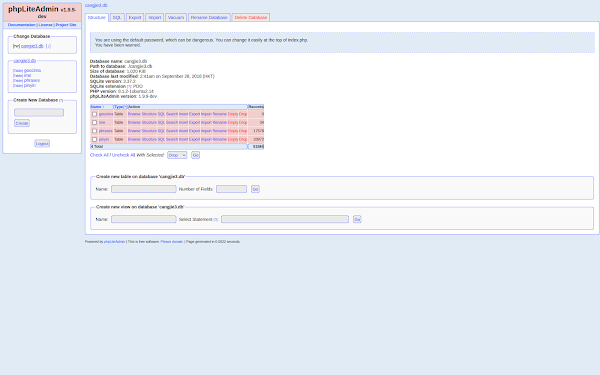This screenshot has height=375, width=600.
Task: Search the pinyin table
Action: click(x=172, y=139)
